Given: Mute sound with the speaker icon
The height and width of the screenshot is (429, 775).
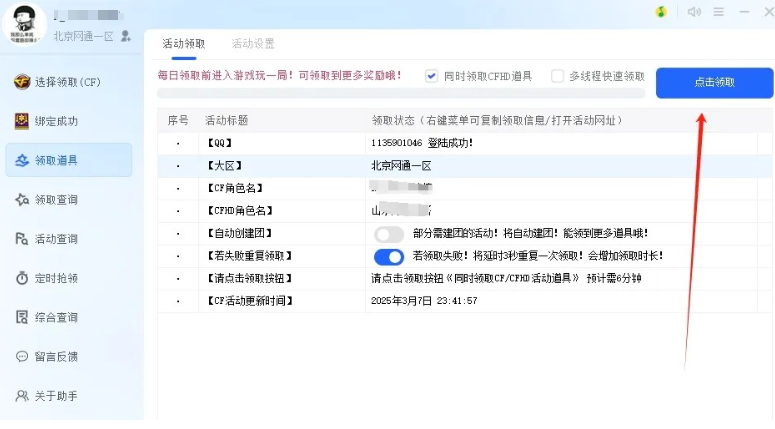Looking at the screenshot, I should tap(694, 12).
